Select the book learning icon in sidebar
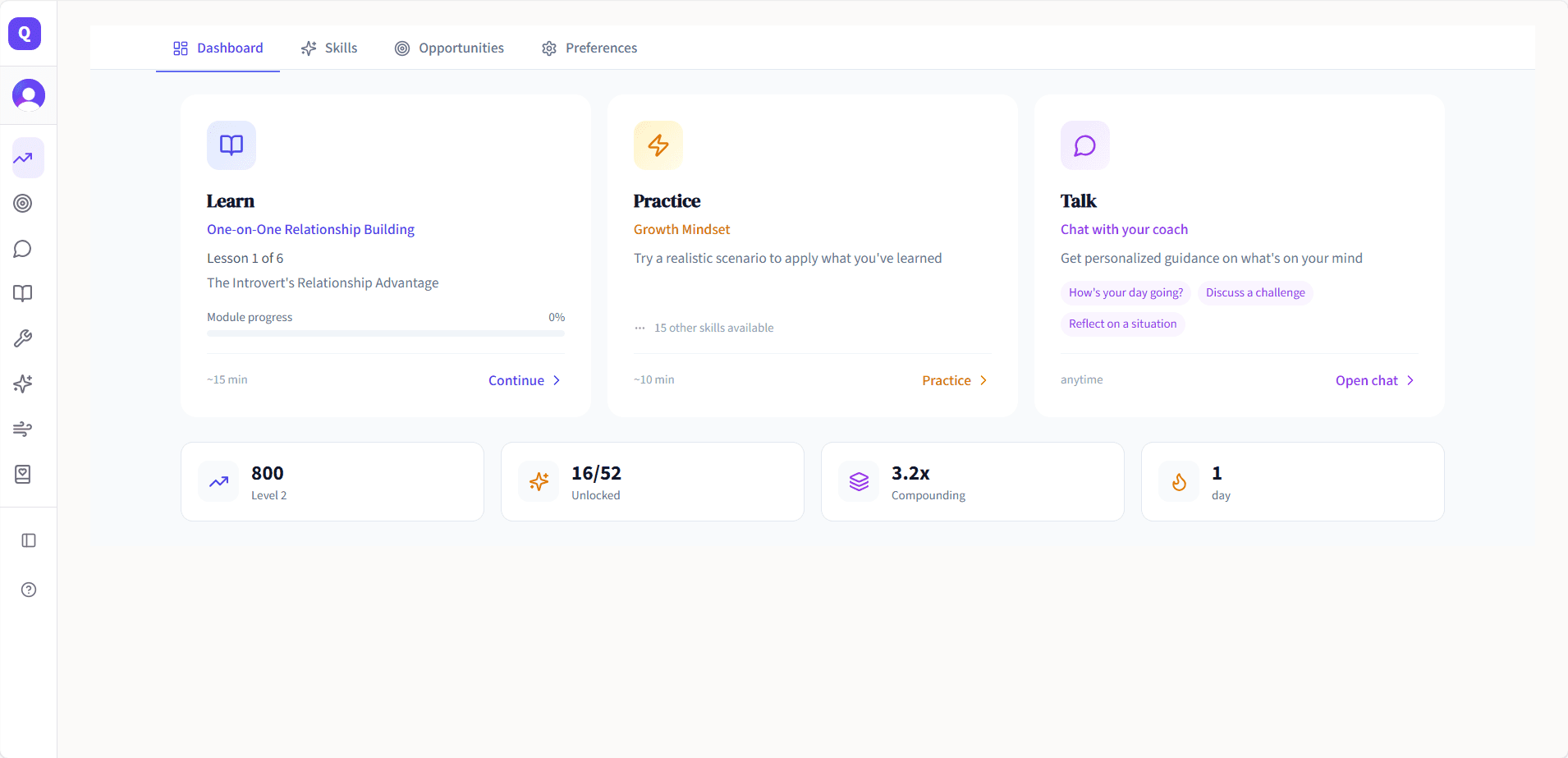This screenshot has width=1568, height=758. click(x=23, y=293)
